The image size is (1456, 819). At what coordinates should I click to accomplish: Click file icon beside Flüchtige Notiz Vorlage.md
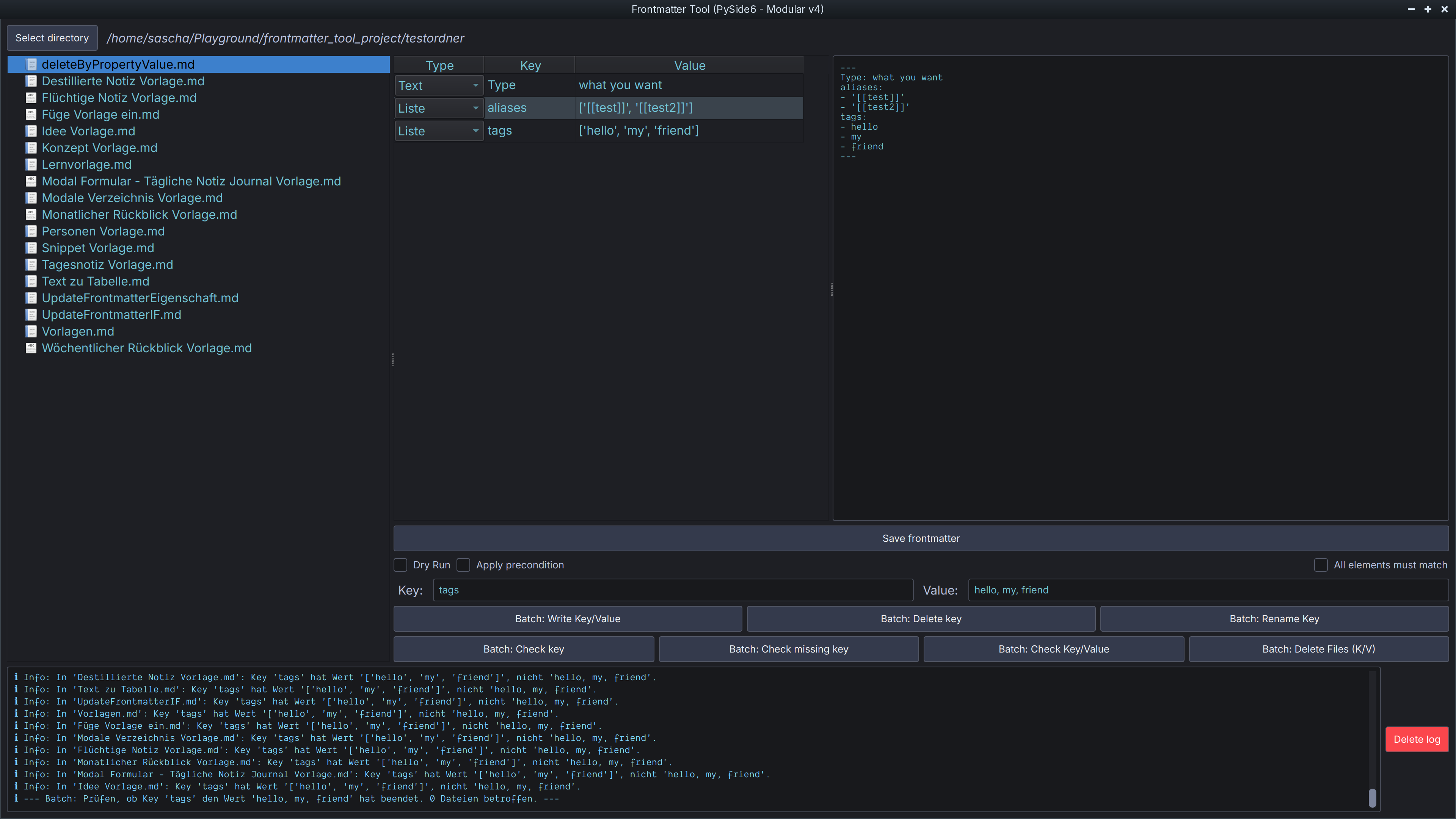click(x=31, y=98)
